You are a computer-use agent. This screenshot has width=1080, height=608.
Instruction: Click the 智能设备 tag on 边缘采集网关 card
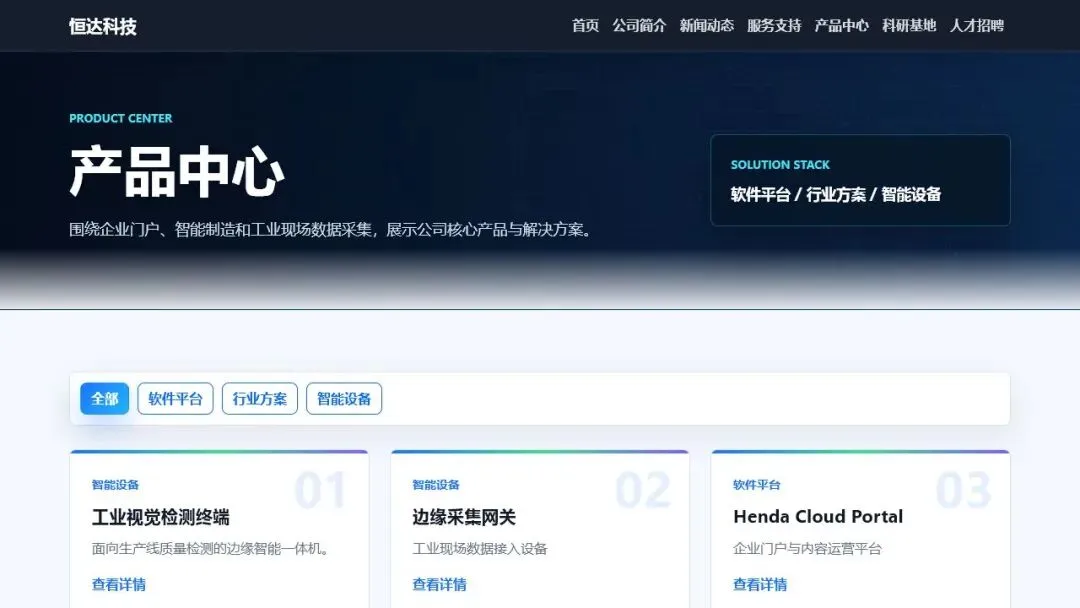(436, 485)
